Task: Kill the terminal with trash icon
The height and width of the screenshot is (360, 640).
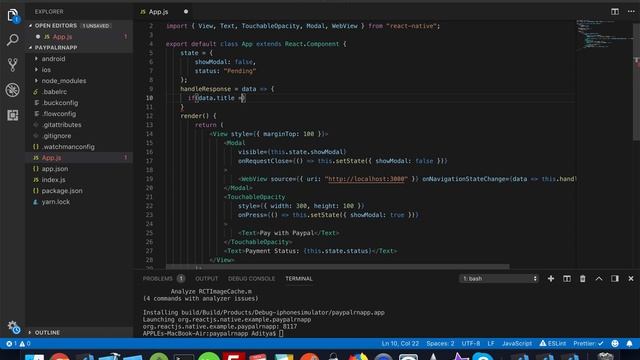Action: tap(582, 278)
